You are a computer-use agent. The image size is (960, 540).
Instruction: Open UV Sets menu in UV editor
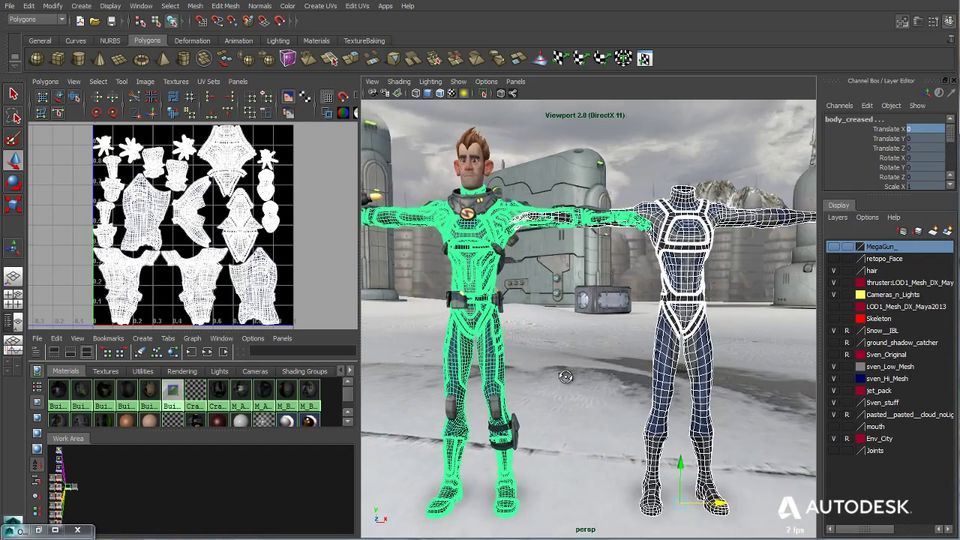pyautogui.click(x=208, y=81)
